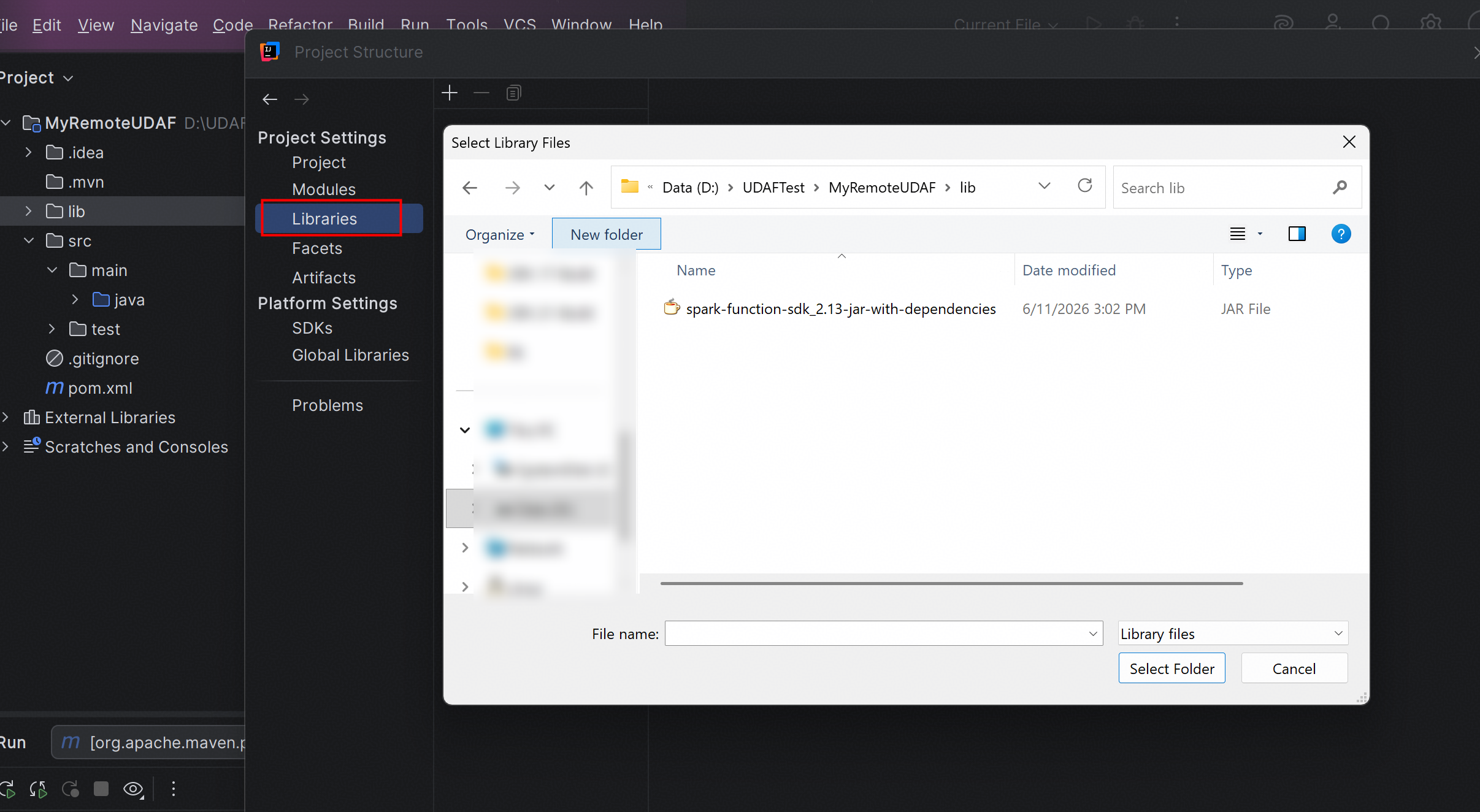
Task: Click the stop button in the Run panel
Action: pos(101,789)
